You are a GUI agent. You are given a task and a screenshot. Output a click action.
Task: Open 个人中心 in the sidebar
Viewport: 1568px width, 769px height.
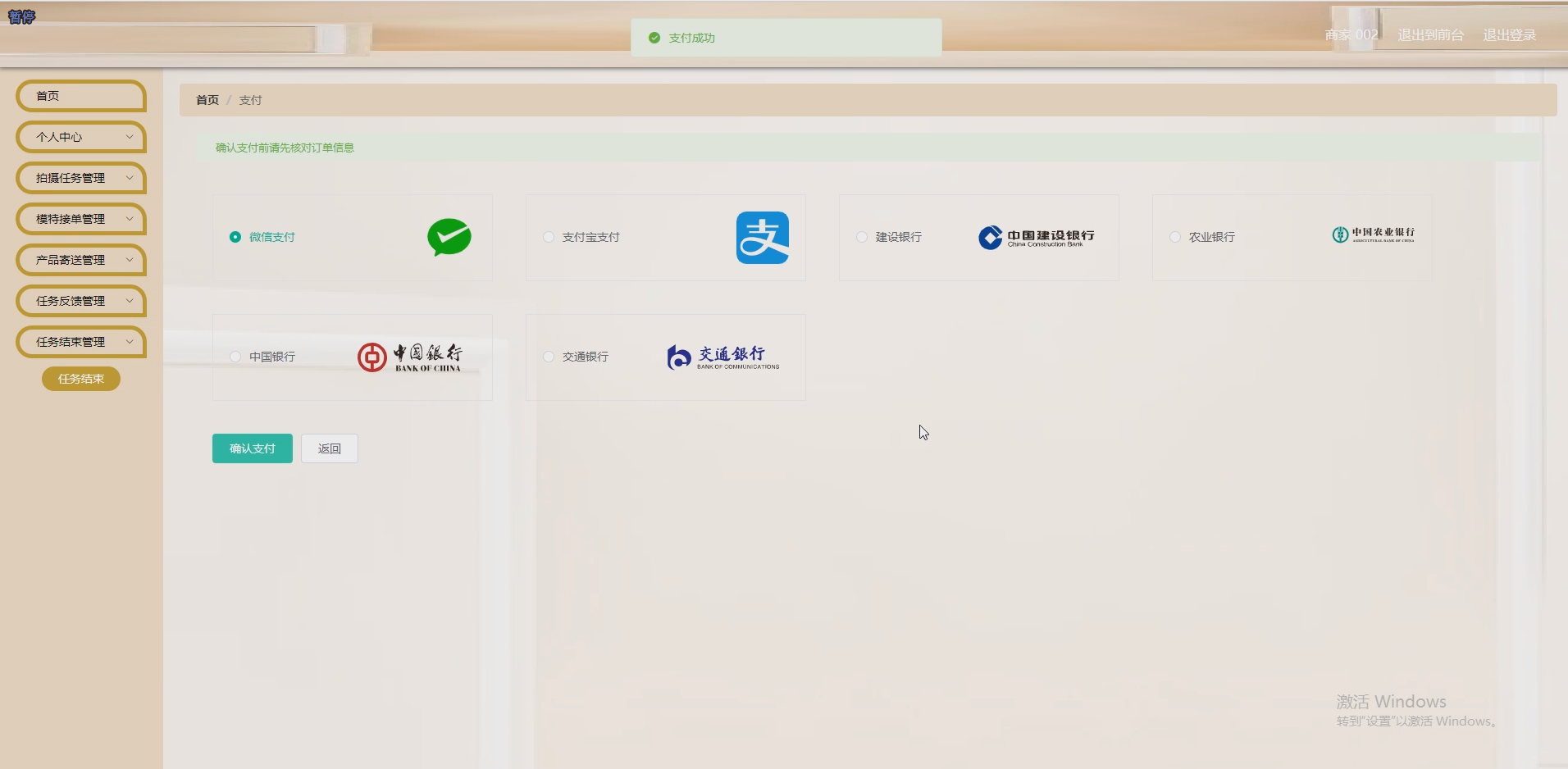[x=81, y=137]
